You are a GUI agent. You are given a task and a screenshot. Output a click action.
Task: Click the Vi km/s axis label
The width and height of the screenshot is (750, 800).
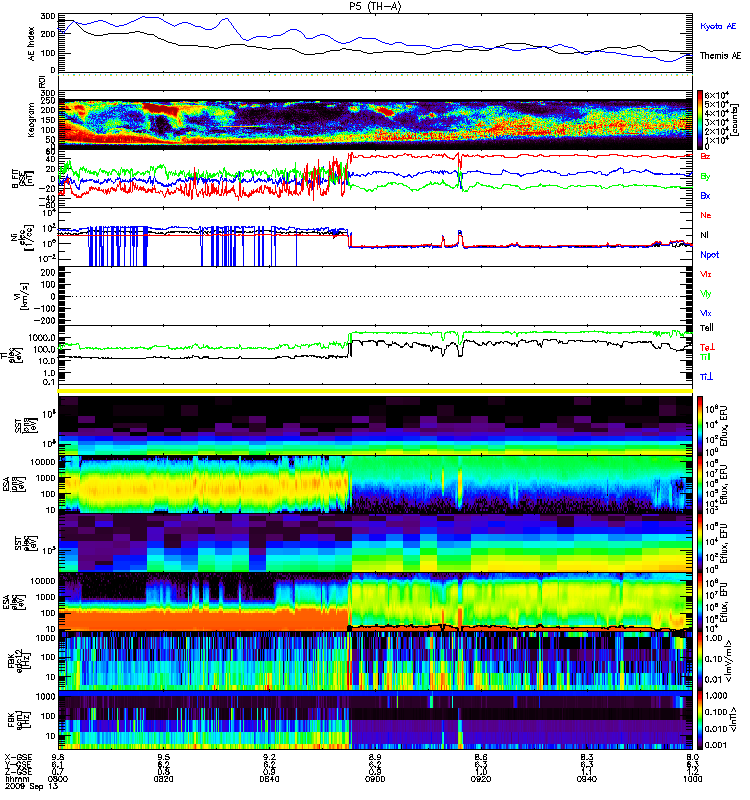pos(23,296)
